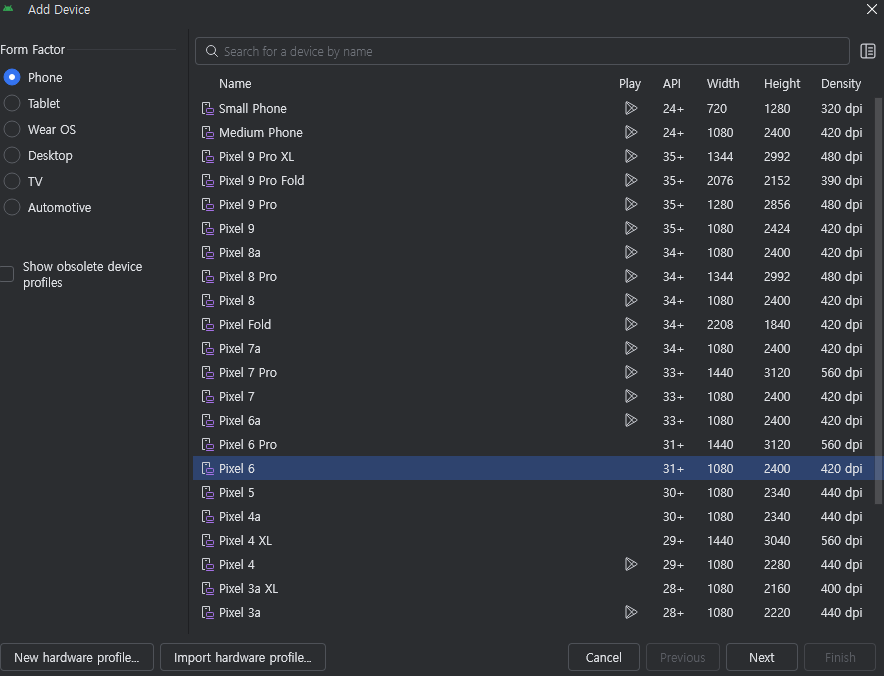
Task: Click Import hardware profile button
Action: 243,657
